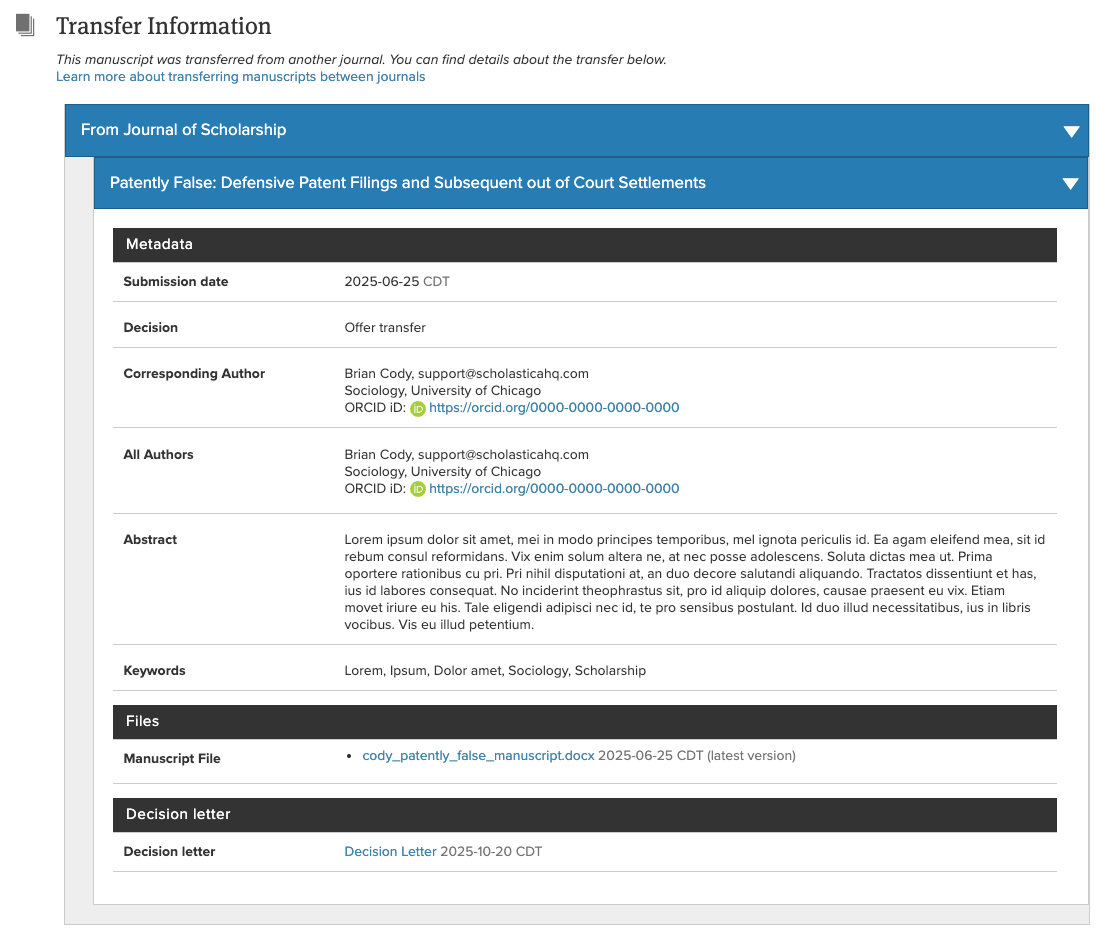Click the All Authors label
The width and height of the screenshot is (1097, 939).
[158, 455]
